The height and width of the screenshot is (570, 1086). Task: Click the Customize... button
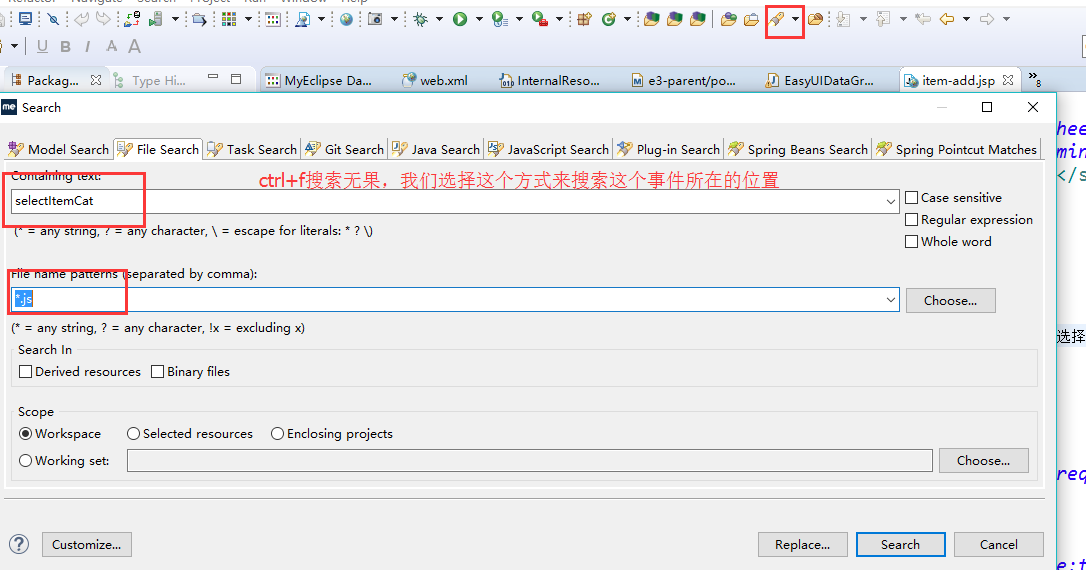87,544
